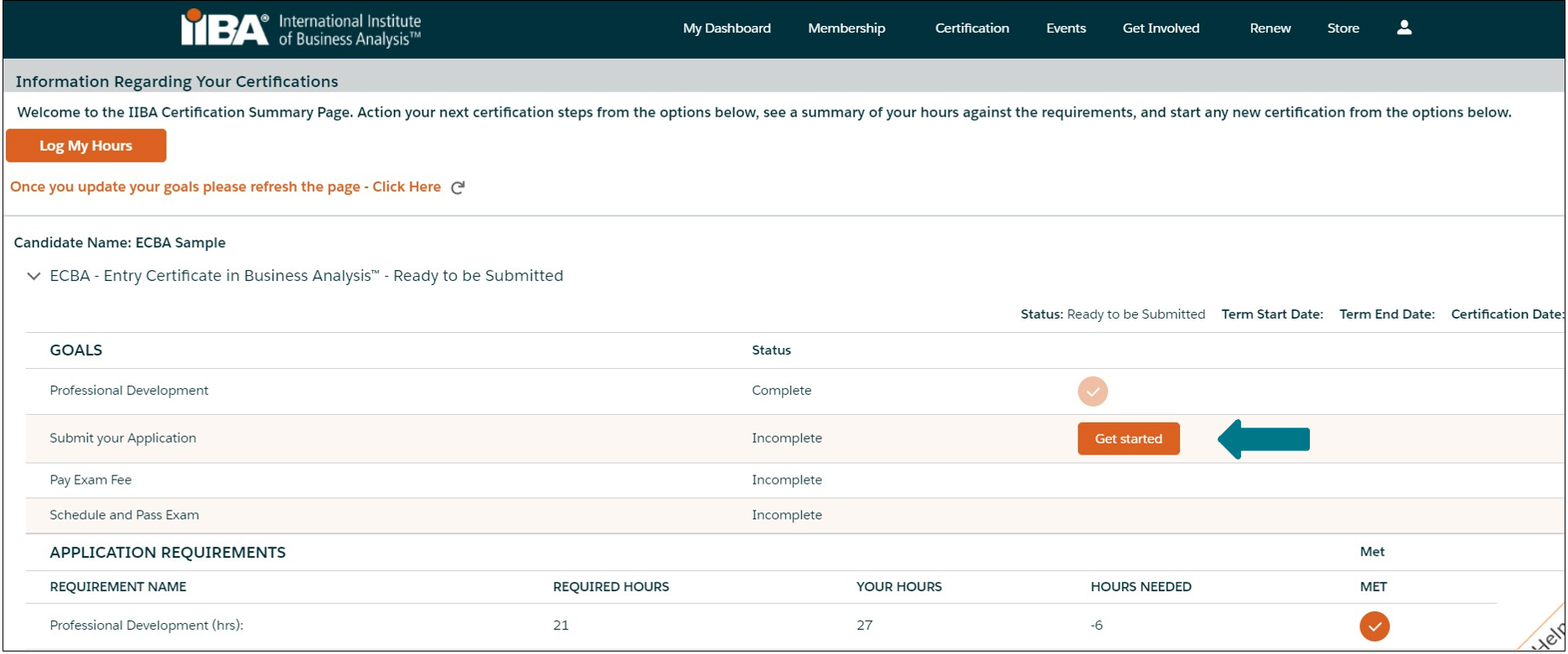Screen dimensions: 1568x654
Task: Click Incomplete status of Pay Exam Fee
Action: click(x=787, y=480)
